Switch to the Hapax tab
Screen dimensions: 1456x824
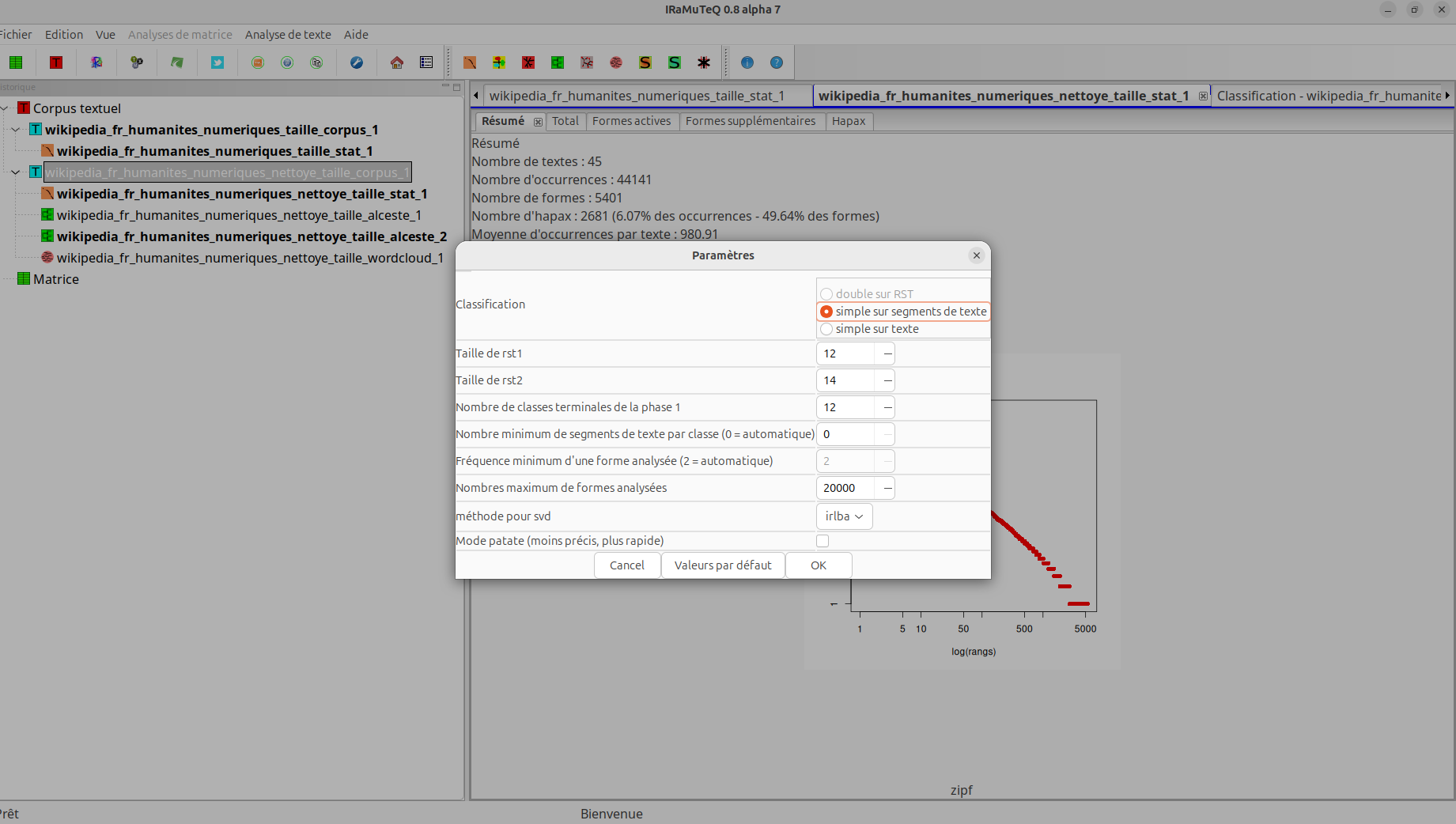pos(849,121)
